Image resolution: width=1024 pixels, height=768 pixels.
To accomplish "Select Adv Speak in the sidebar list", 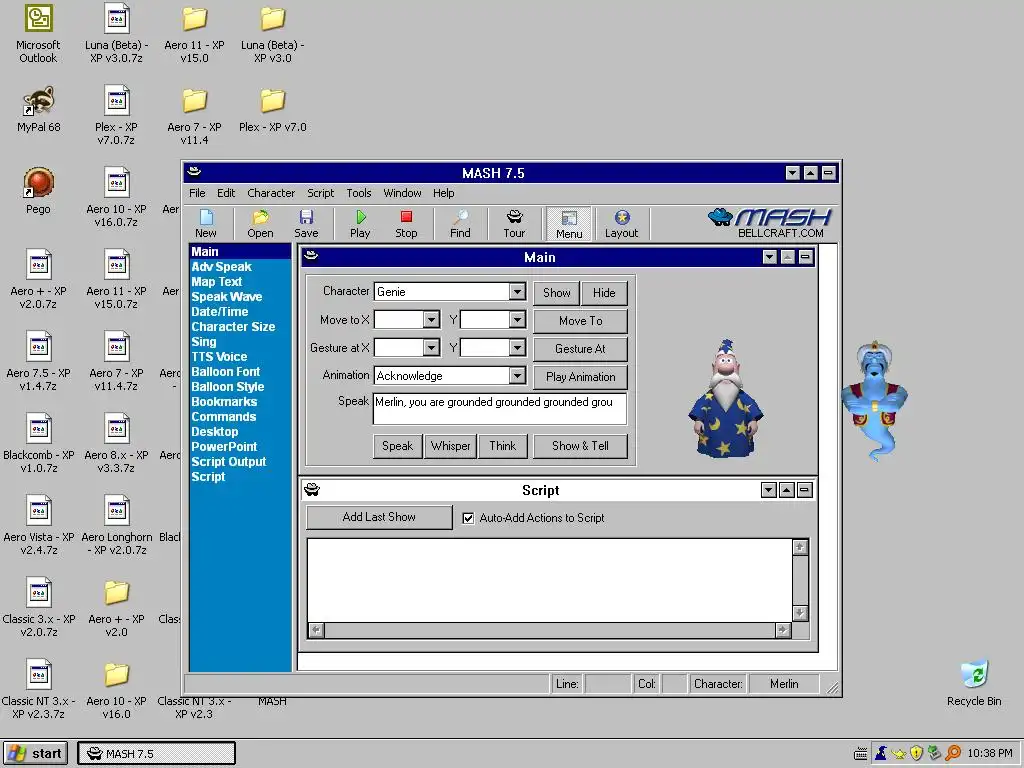I will point(221,266).
